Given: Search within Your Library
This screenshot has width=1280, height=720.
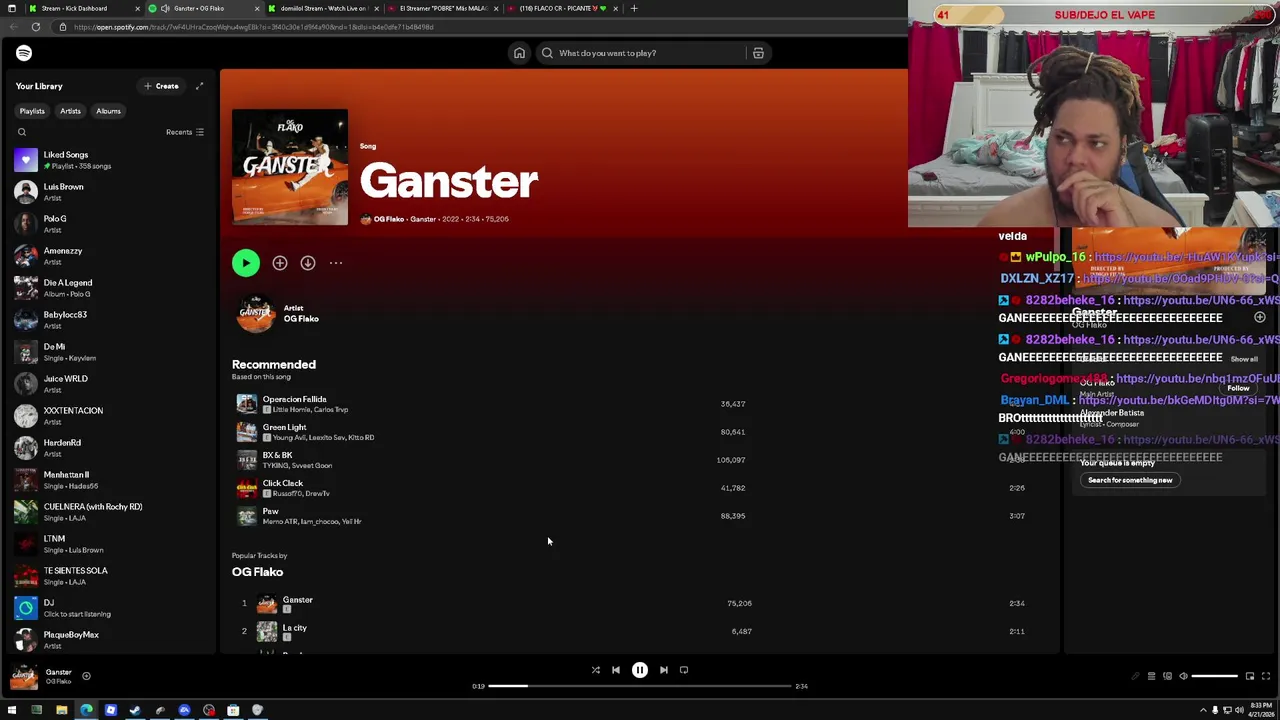Looking at the screenshot, I should (x=22, y=132).
